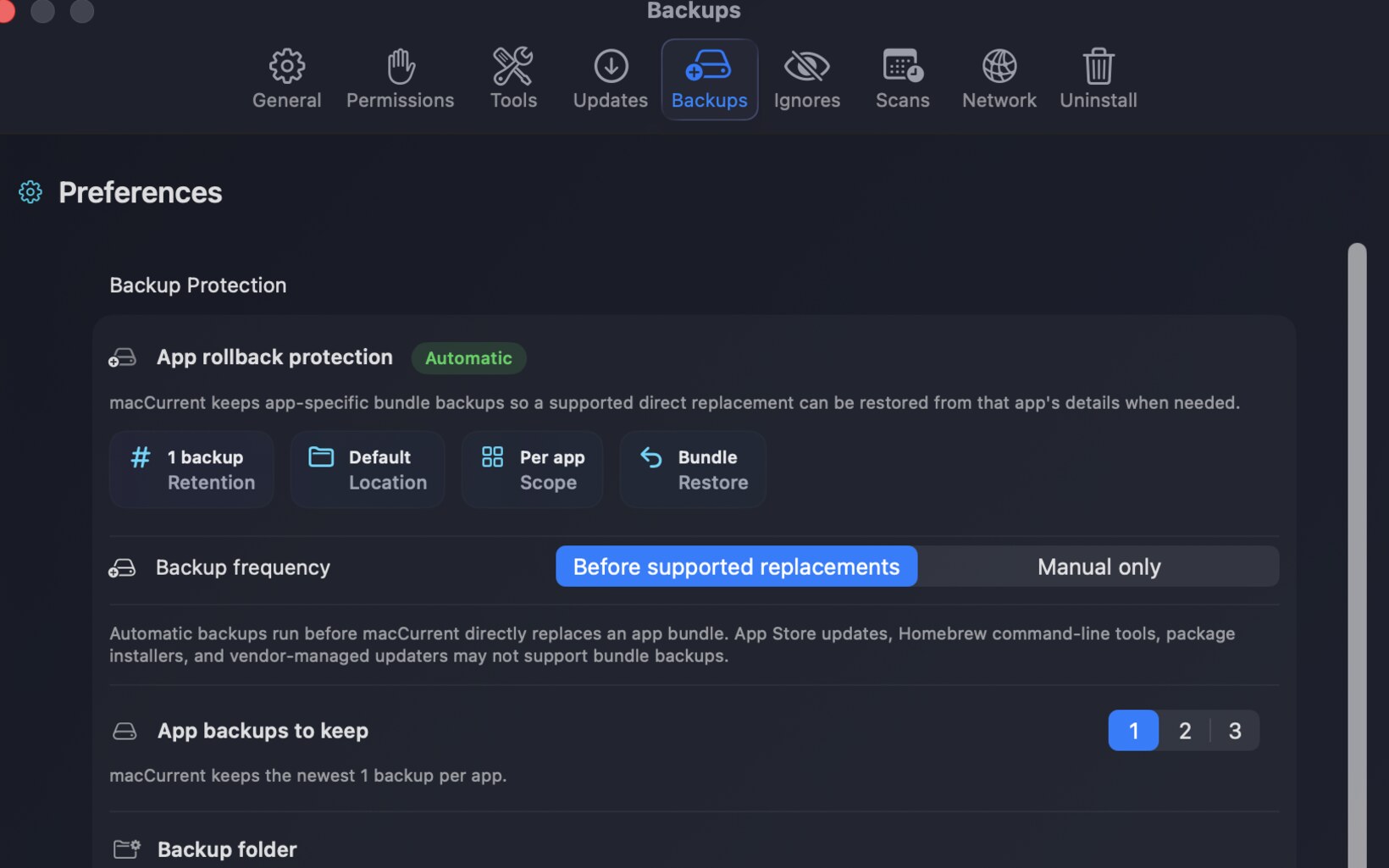Switch to the Uninstall tab label
The width and height of the screenshot is (1389, 868).
pyautogui.click(x=1098, y=100)
